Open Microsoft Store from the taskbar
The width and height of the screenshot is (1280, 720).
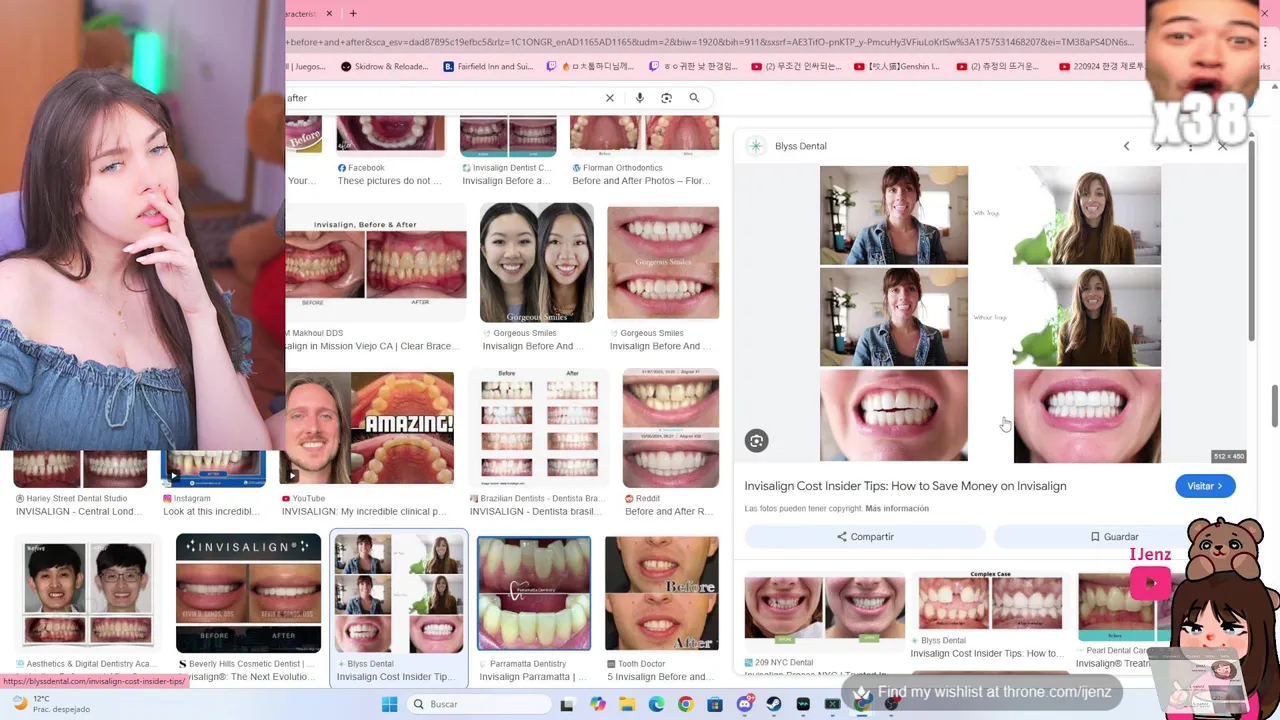click(x=715, y=704)
